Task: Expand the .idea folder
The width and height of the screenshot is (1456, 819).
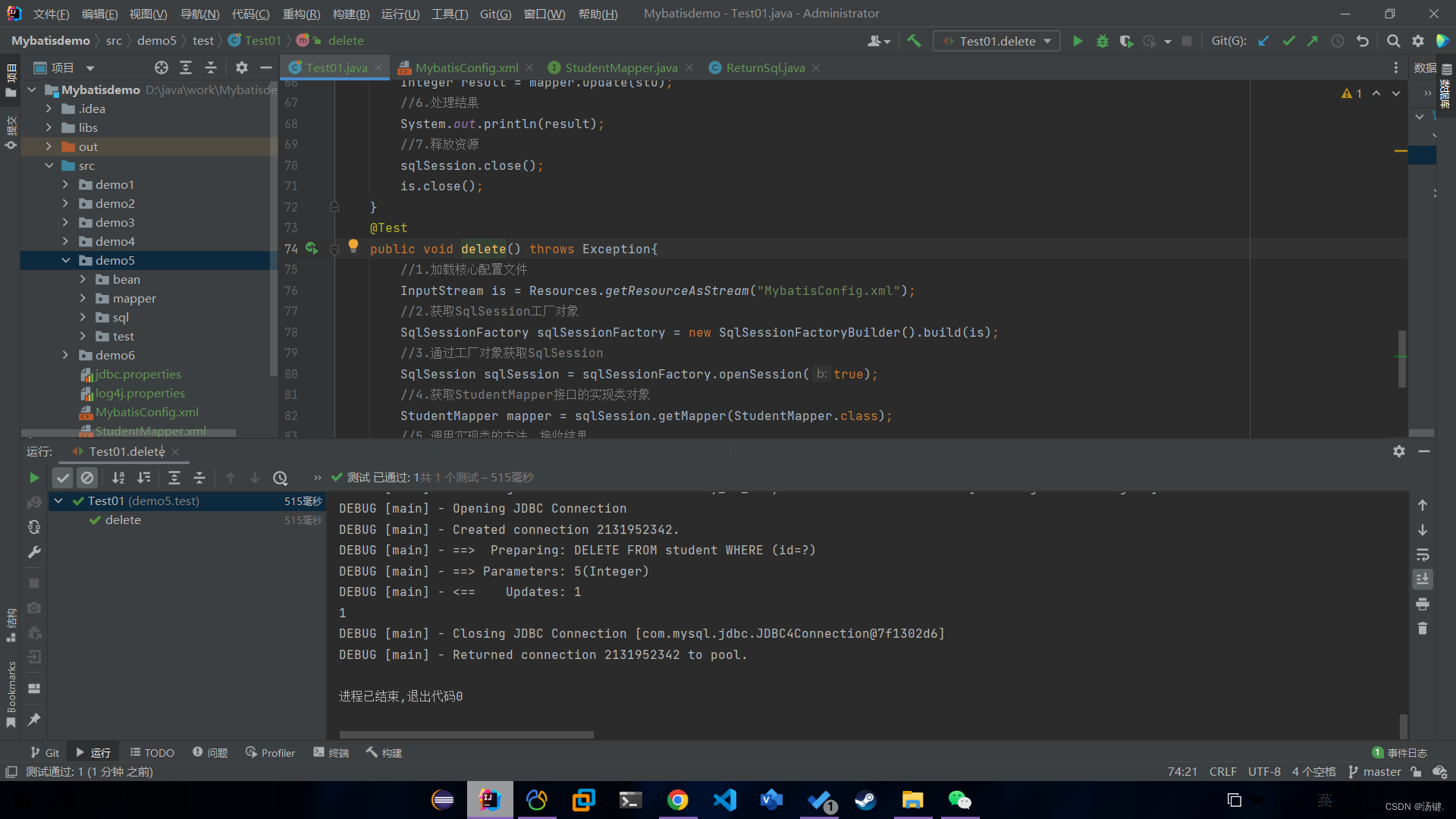Action: [x=49, y=108]
